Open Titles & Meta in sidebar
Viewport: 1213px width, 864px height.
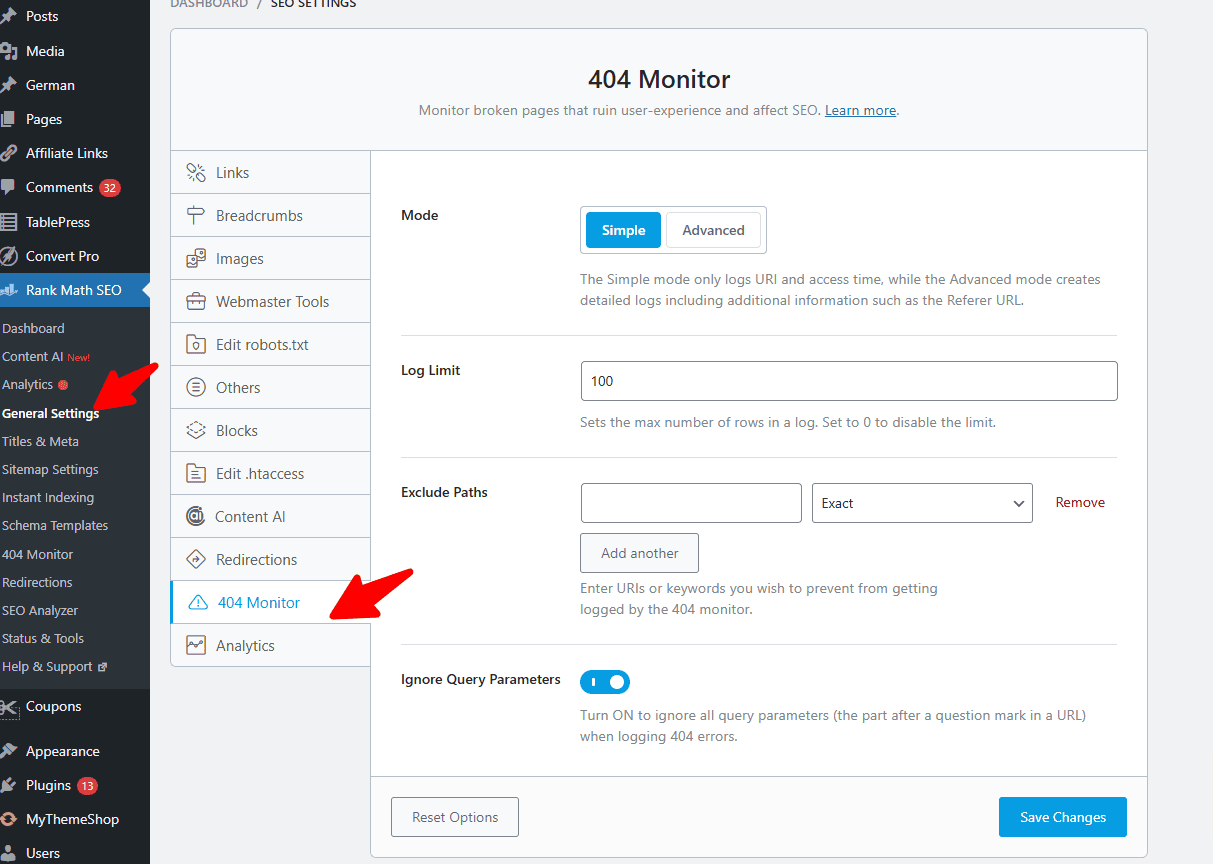(40, 441)
